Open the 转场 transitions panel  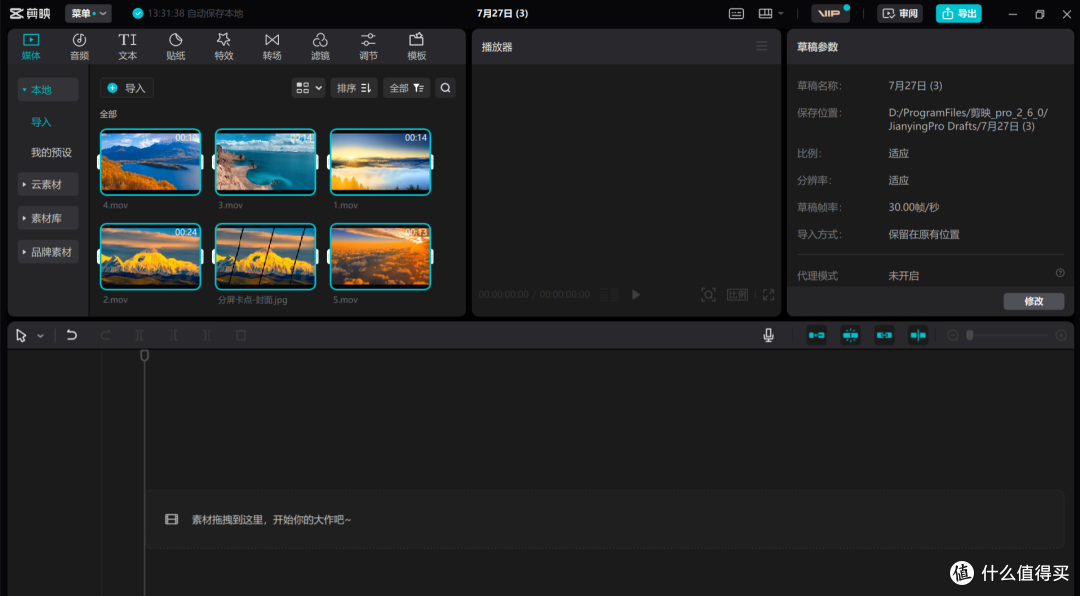(x=272, y=47)
